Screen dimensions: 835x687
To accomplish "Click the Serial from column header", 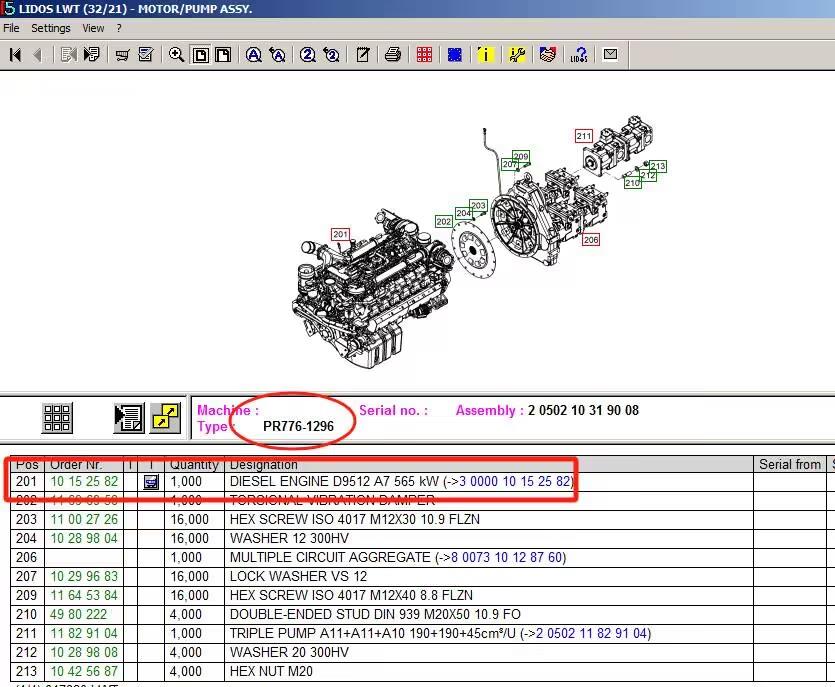I will coord(790,464).
